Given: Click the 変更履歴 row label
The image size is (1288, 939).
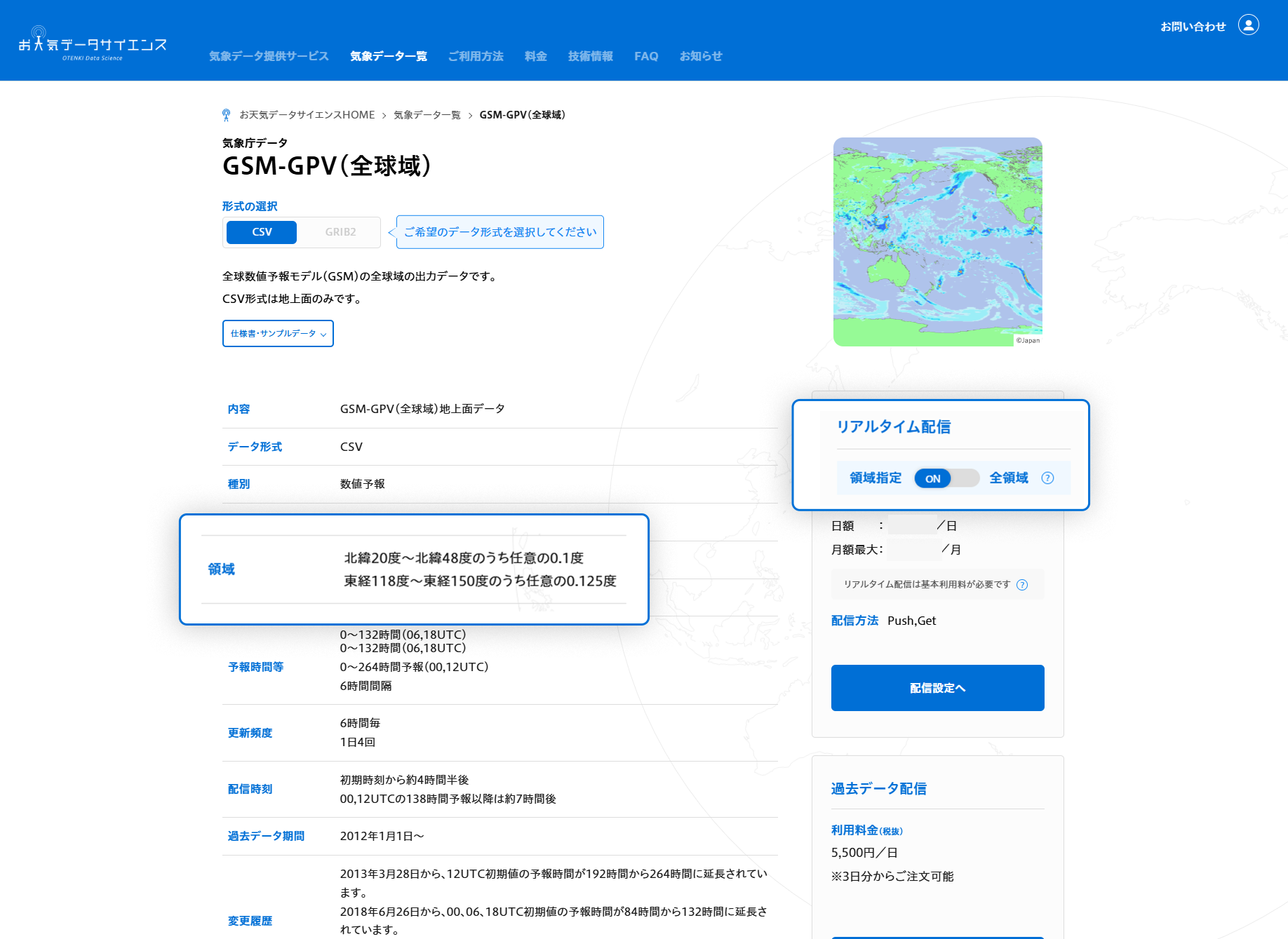Looking at the screenshot, I should (x=250, y=921).
